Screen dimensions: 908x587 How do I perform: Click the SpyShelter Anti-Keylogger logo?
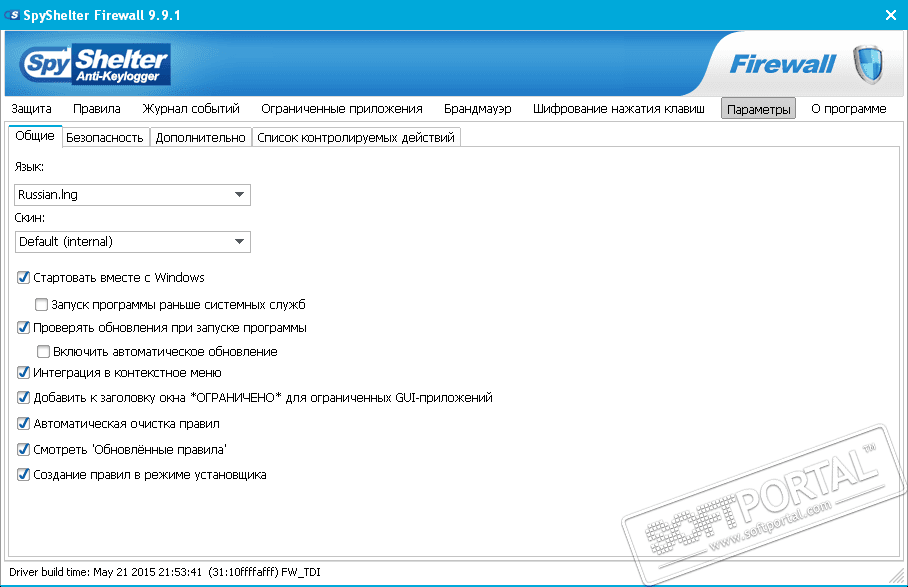[95, 64]
